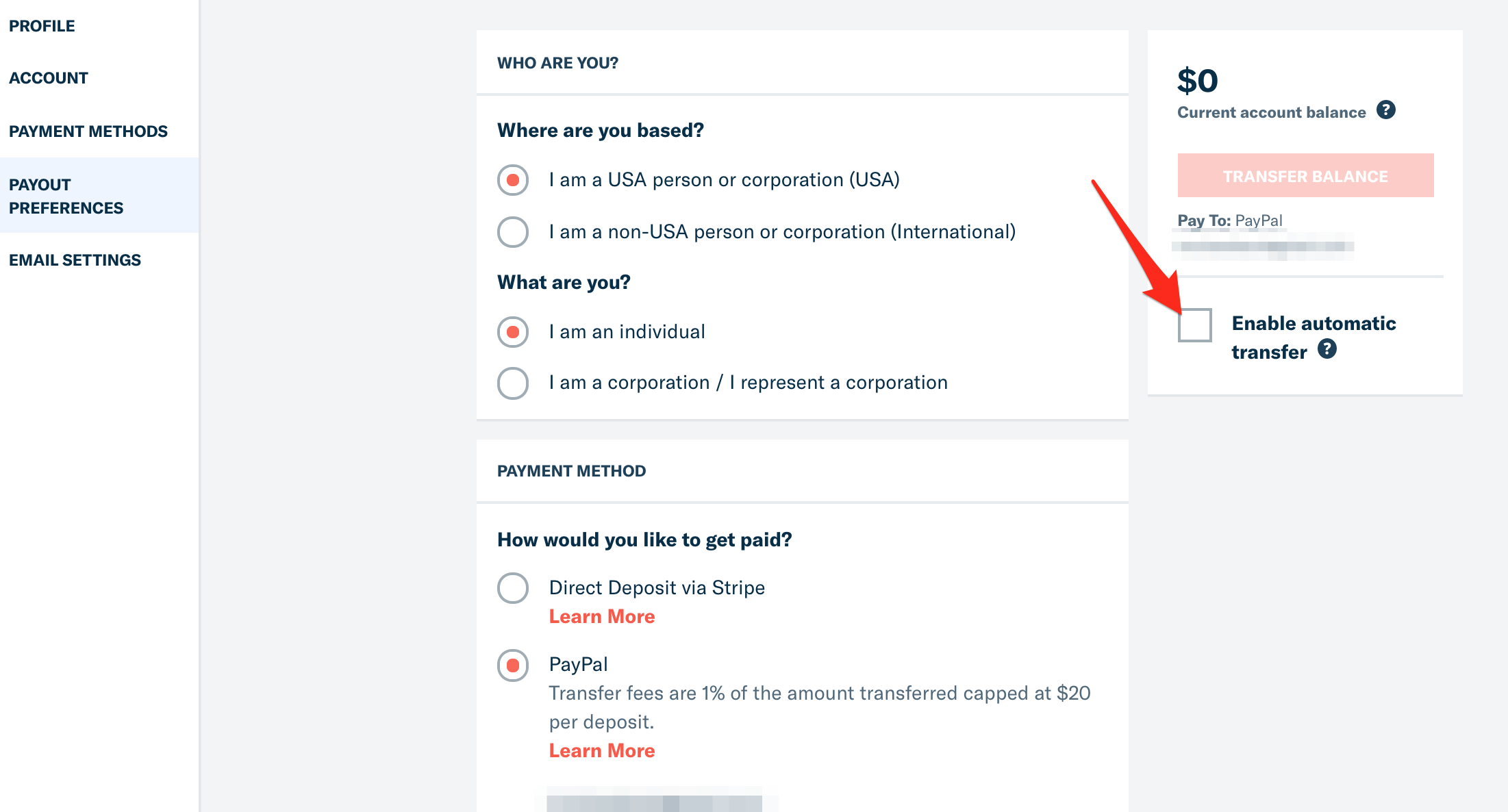Click the $0 account balance amount
Viewport: 1508px width, 812px height.
coord(1198,81)
